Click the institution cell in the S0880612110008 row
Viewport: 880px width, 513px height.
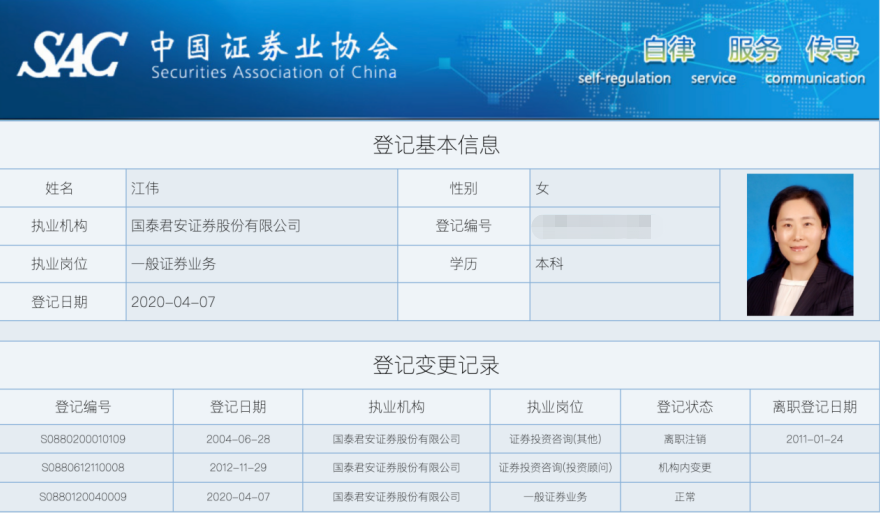click(x=396, y=468)
